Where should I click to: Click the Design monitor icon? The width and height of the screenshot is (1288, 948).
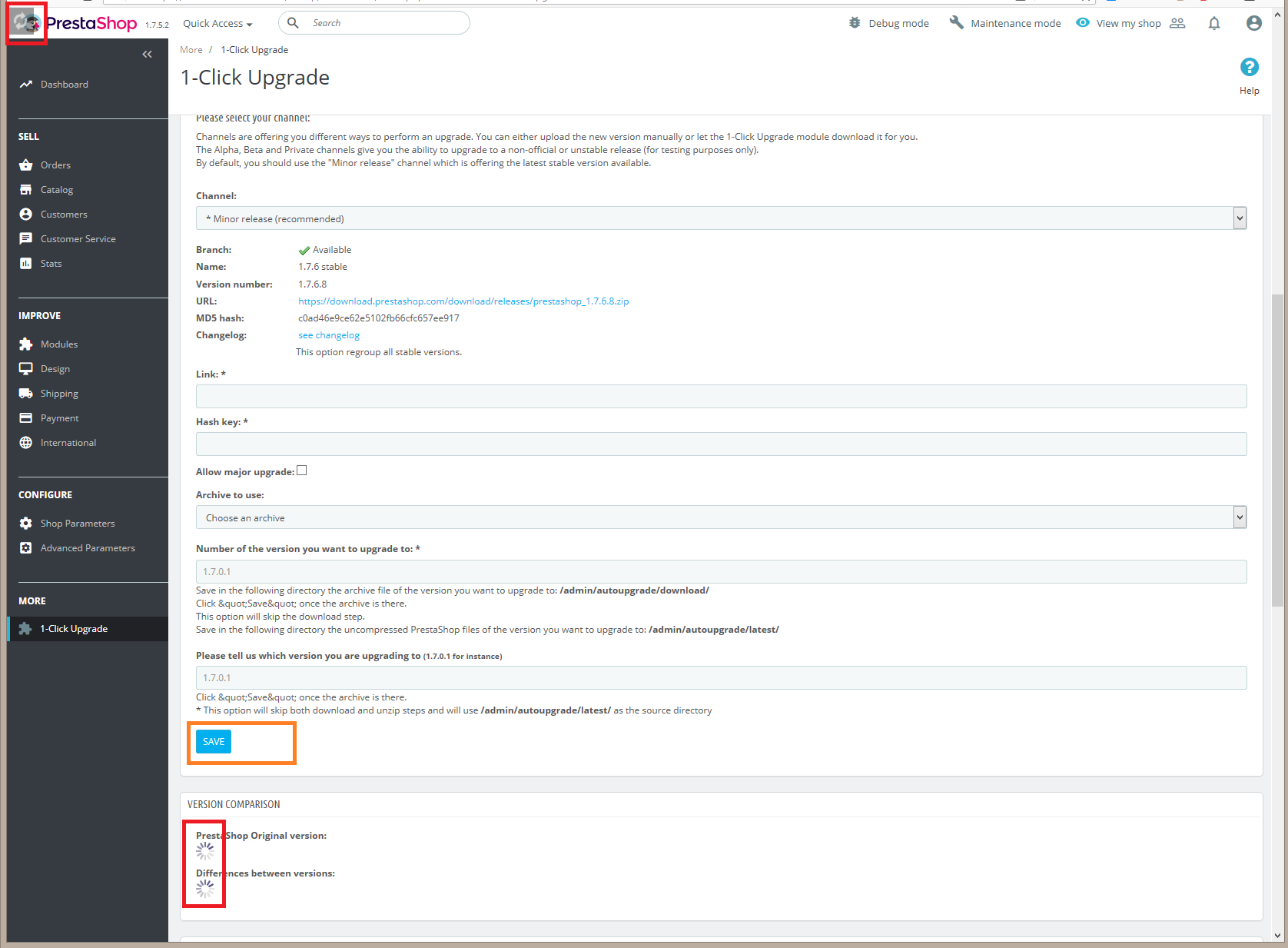coord(26,369)
